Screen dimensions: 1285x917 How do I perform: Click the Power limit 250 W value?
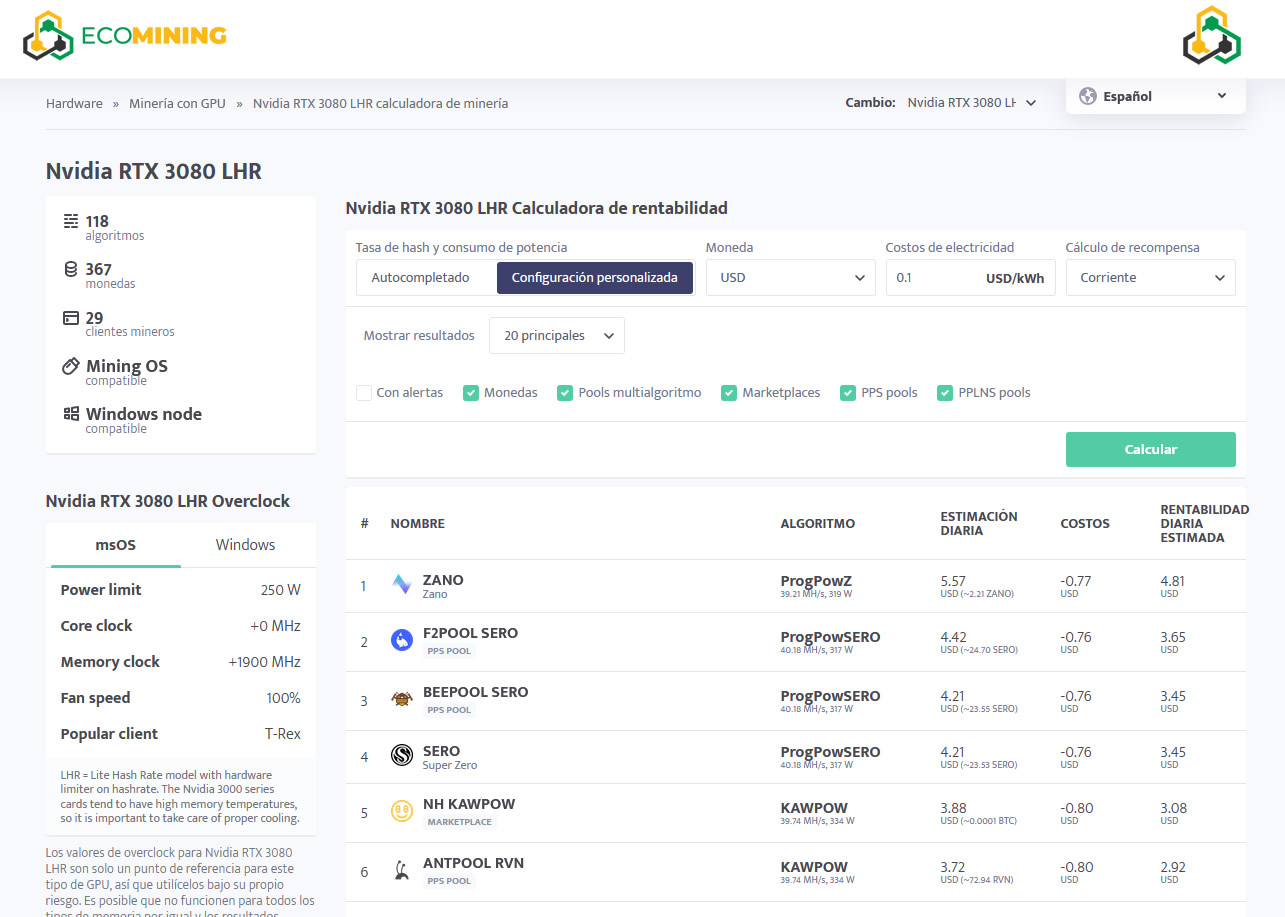pos(280,590)
